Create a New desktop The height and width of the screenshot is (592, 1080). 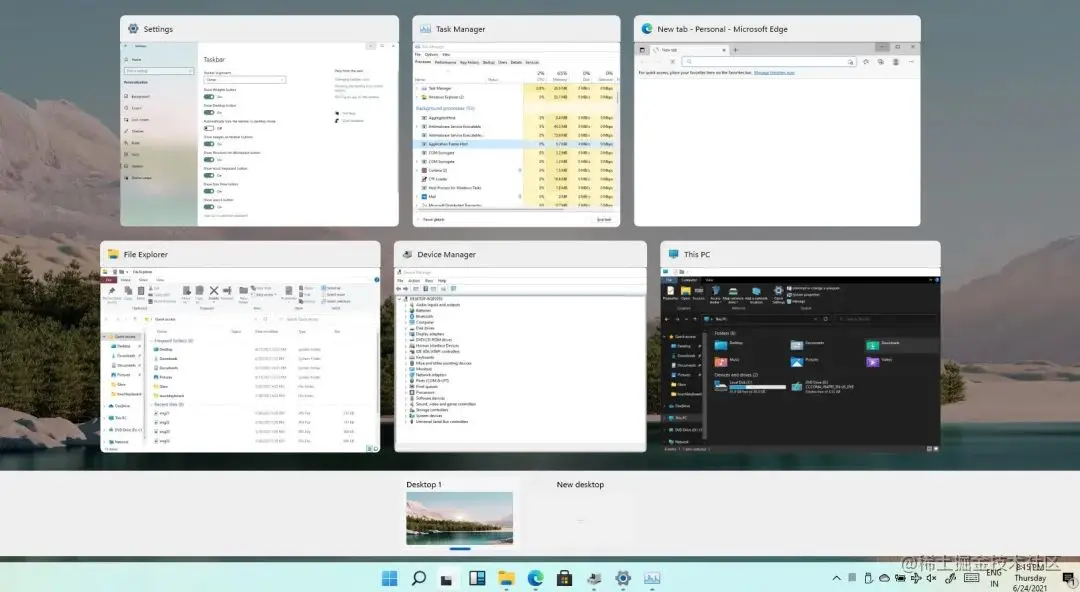580,513
